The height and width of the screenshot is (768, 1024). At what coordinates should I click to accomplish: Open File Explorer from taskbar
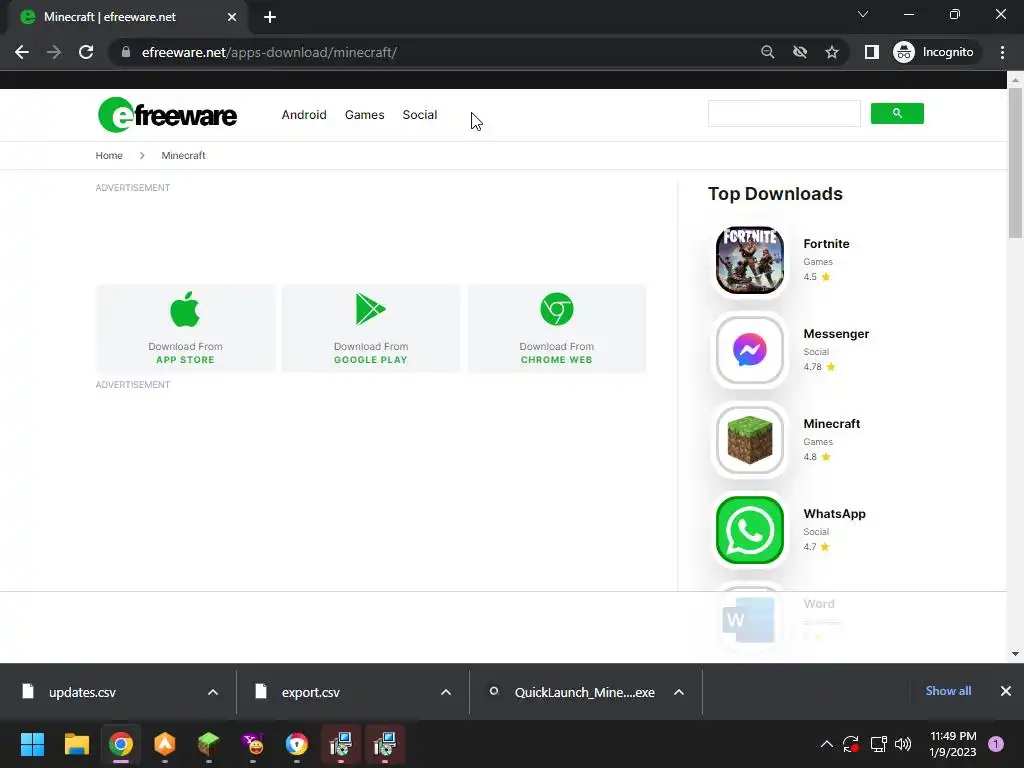(76, 744)
